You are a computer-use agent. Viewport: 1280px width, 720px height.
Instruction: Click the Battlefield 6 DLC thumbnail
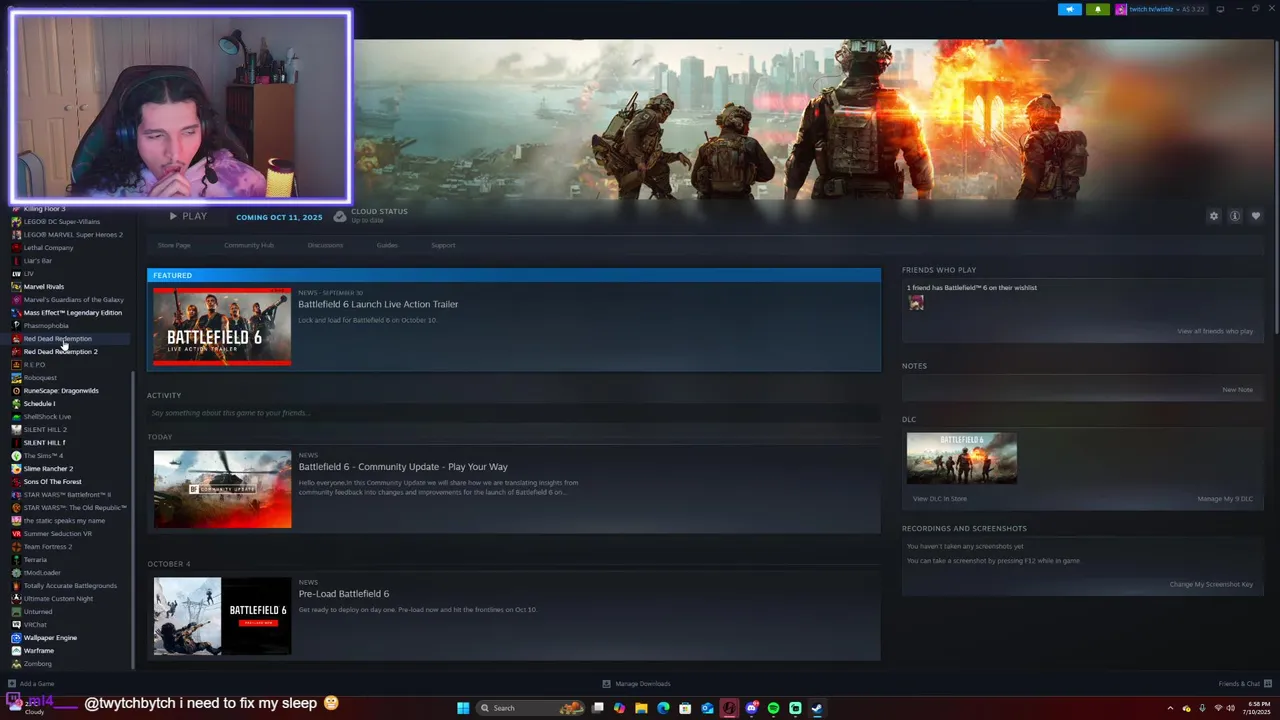coord(962,459)
